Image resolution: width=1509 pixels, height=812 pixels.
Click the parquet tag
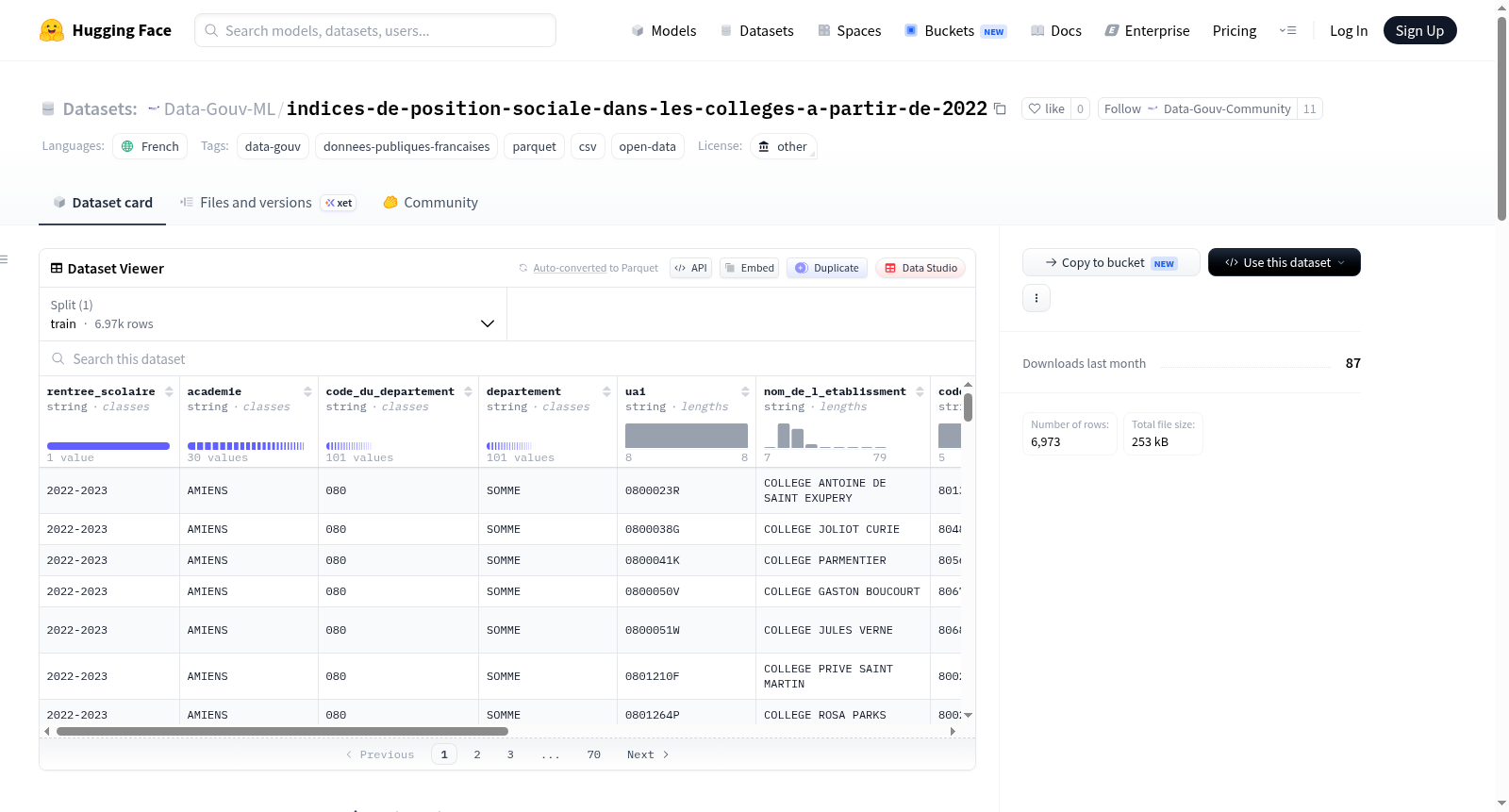(x=534, y=146)
